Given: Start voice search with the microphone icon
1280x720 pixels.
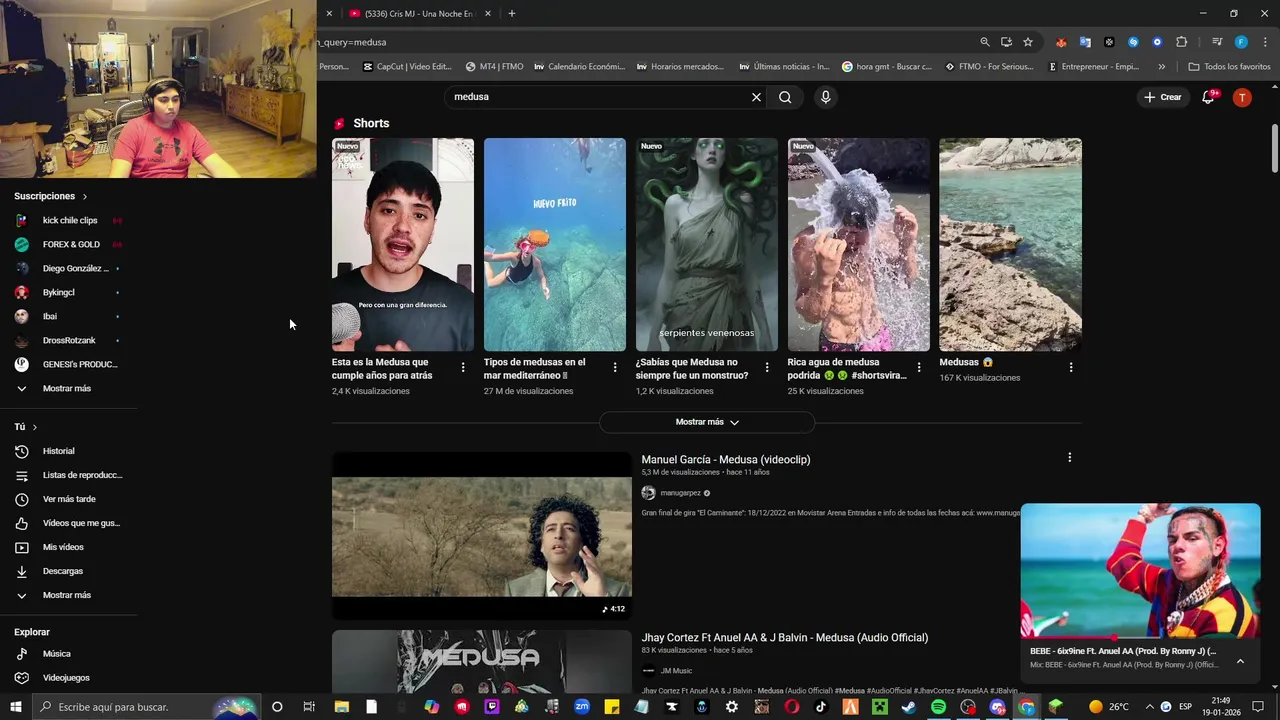Looking at the screenshot, I should [825, 97].
